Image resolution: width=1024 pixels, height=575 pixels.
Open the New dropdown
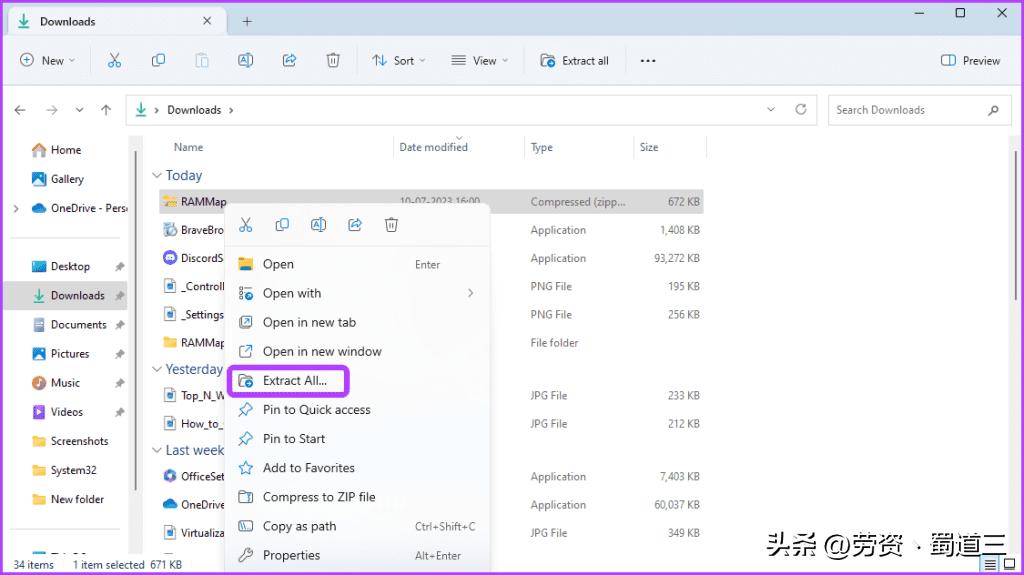pyautogui.click(x=47, y=61)
